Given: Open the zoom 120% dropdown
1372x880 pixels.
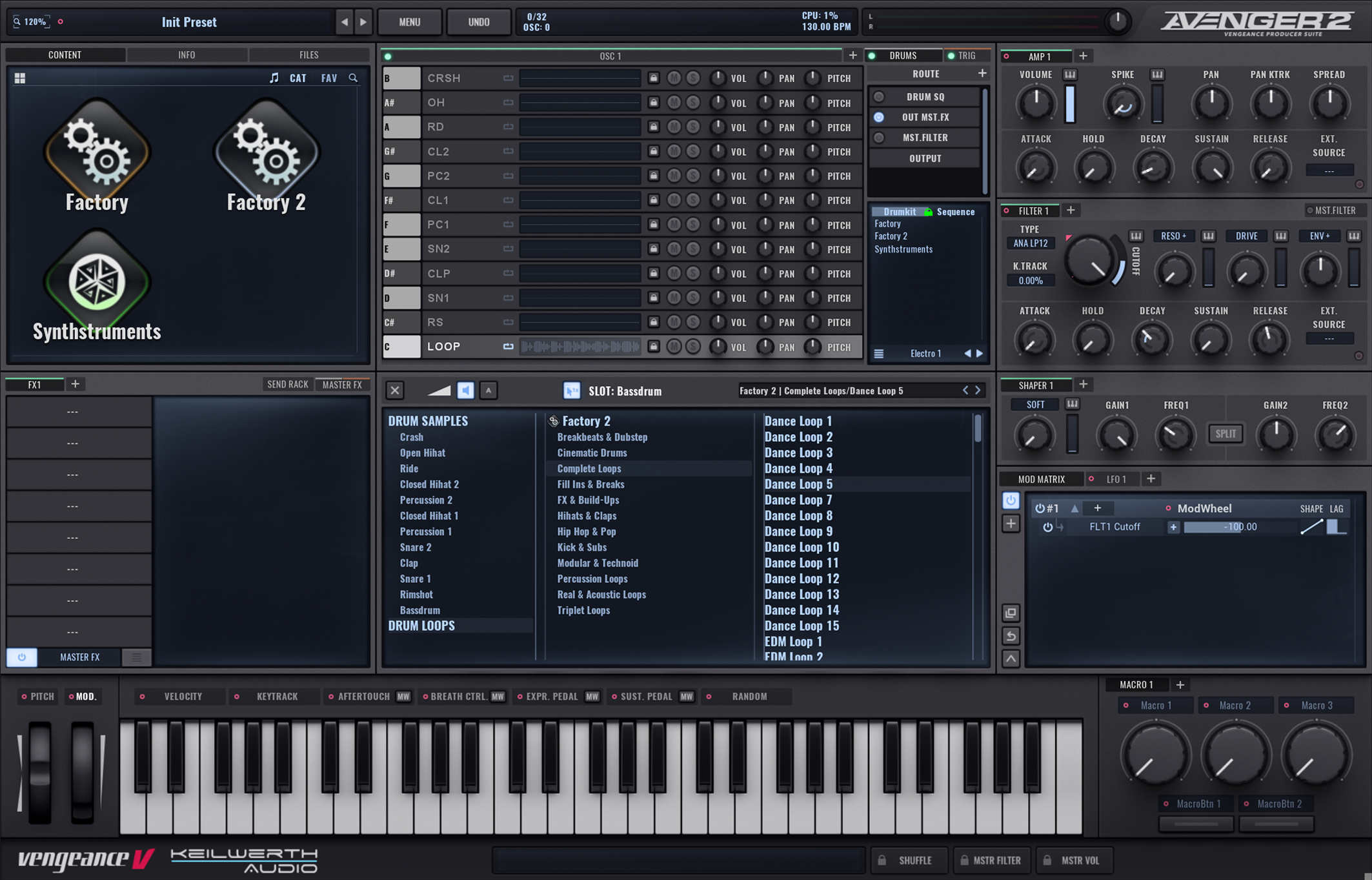Looking at the screenshot, I should click(31, 22).
